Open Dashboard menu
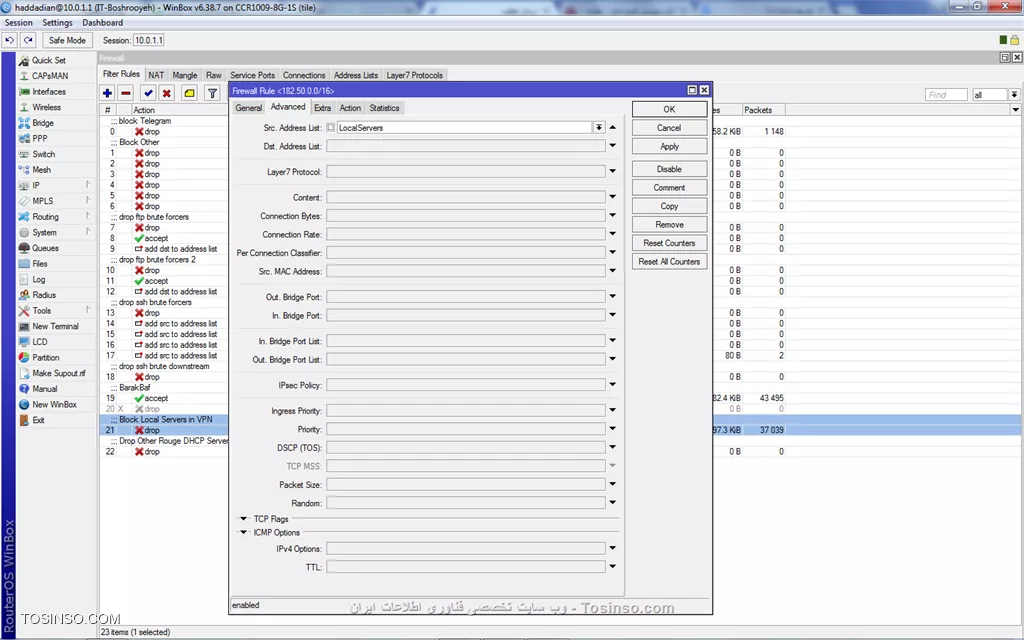 103,23
